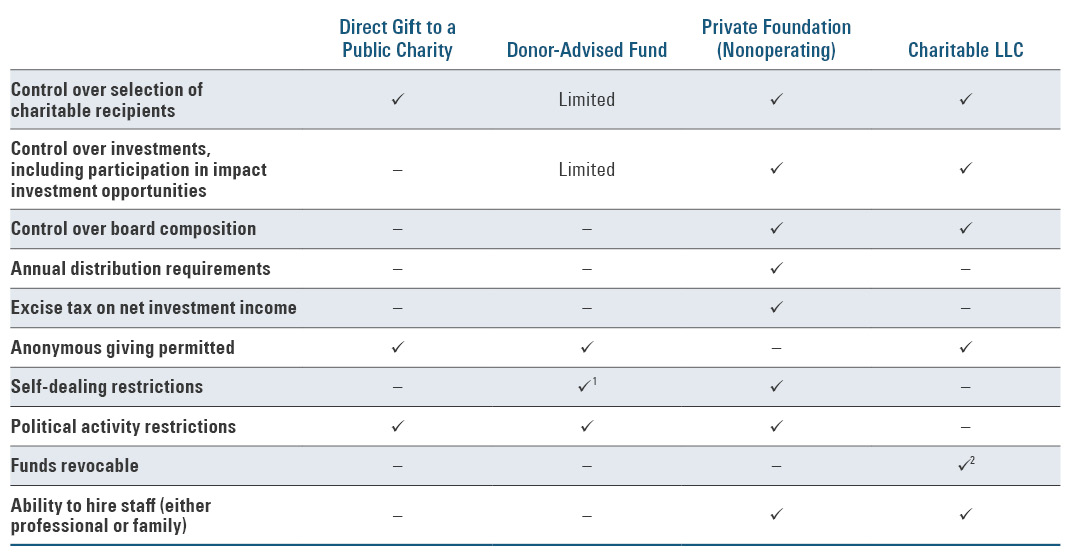Click the "Funds revocable" row label
Image resolution: width=1071 pixels, height=552 pixels.
[x=75, y=466]
